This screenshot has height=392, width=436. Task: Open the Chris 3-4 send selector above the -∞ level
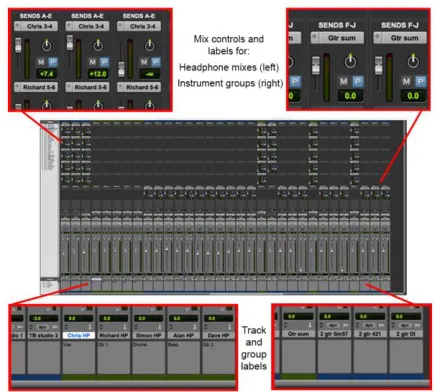[139, 26]
